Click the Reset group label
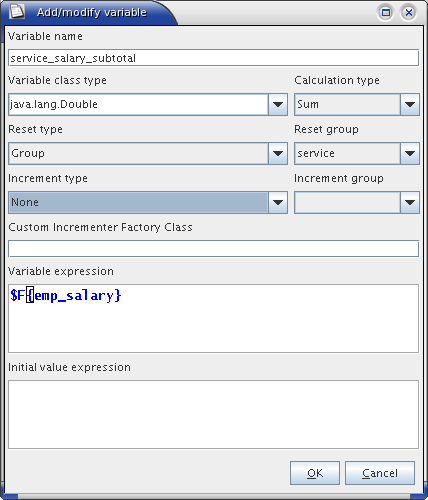 tap(326, 129)
